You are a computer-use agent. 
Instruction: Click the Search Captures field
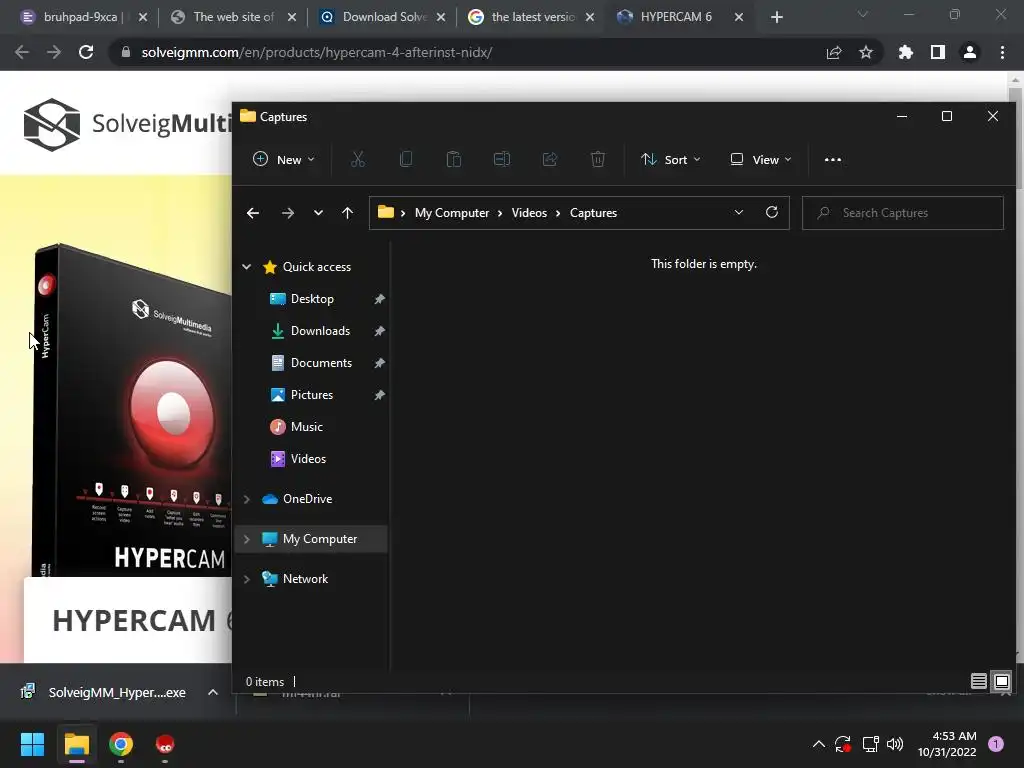[x=903, y=213]
